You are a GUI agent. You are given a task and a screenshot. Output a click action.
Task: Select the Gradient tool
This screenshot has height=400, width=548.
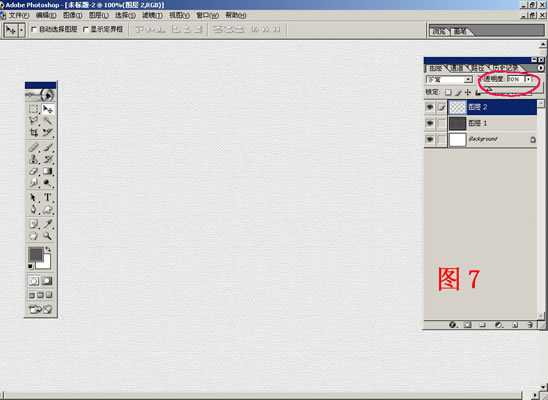coord(47,171)
